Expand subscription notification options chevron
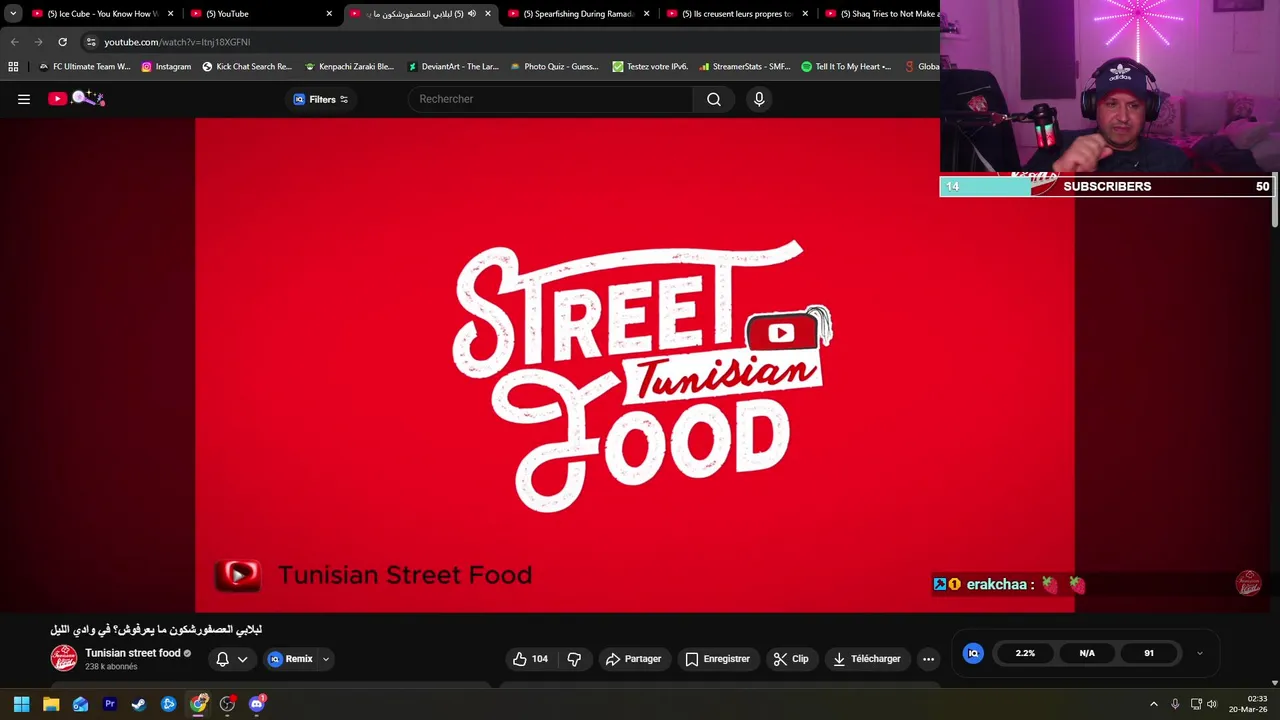The width and height of the screenshot is (1280, 720). click(242, 659)
